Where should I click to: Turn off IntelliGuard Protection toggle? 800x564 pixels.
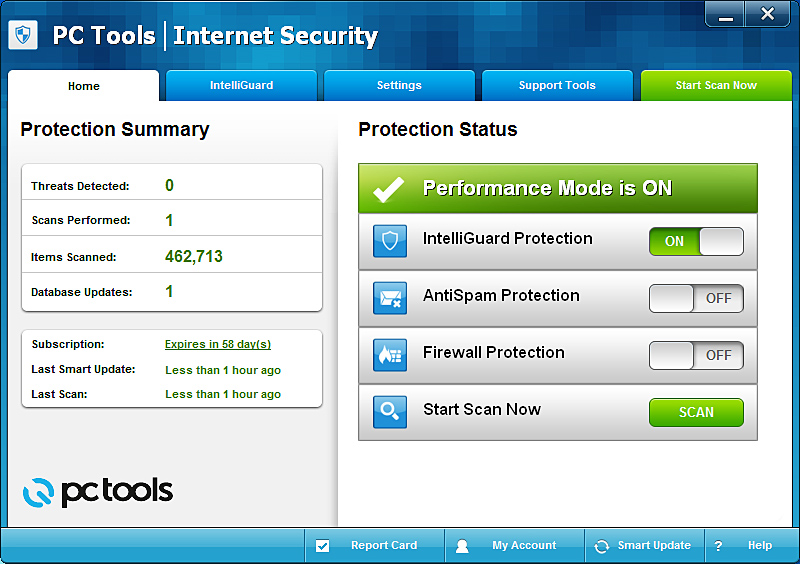click(x=696, y=241)
